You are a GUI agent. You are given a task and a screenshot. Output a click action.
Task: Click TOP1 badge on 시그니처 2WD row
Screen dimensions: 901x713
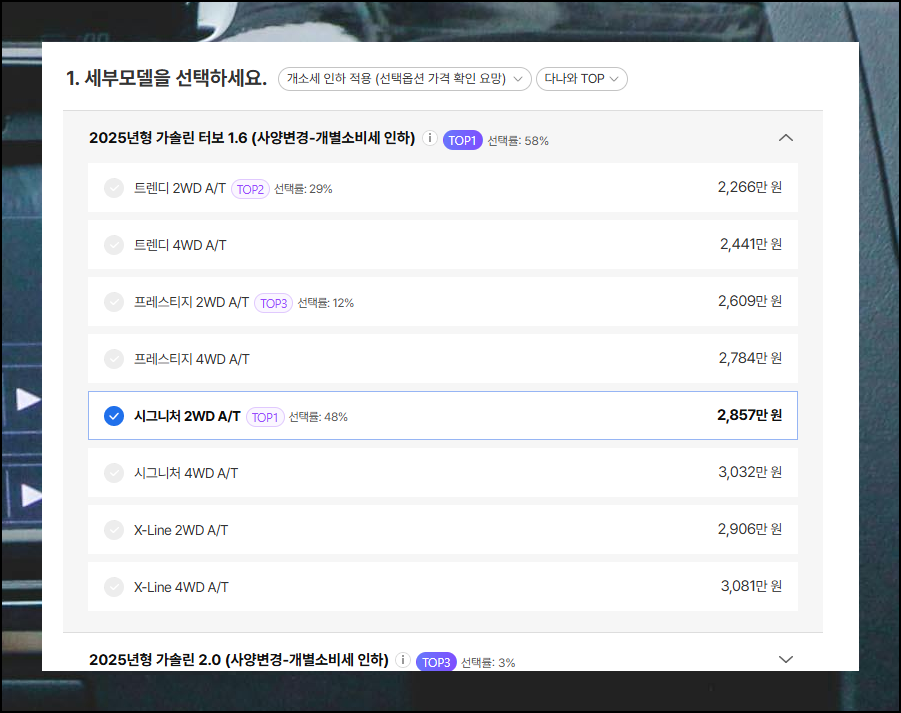[x=265, y=417]
